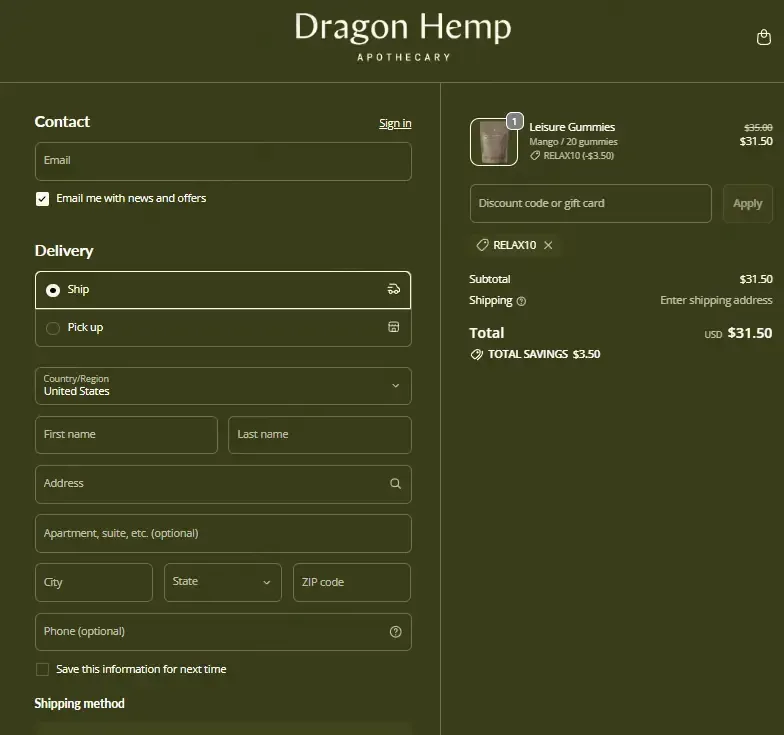
Task: Click into the ZIP code field
Action: tap(351, 582)
